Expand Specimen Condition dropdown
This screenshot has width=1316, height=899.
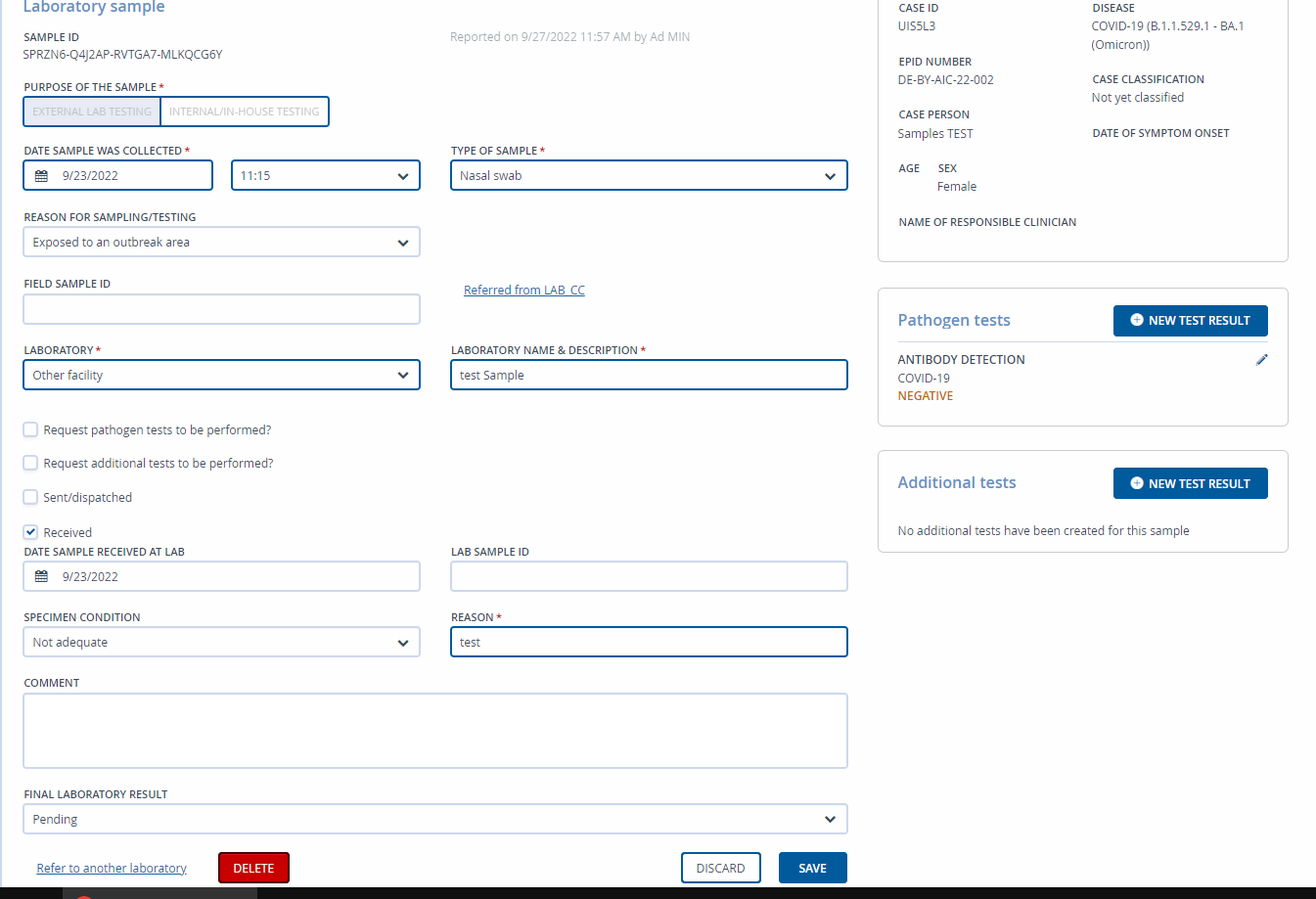221,642
